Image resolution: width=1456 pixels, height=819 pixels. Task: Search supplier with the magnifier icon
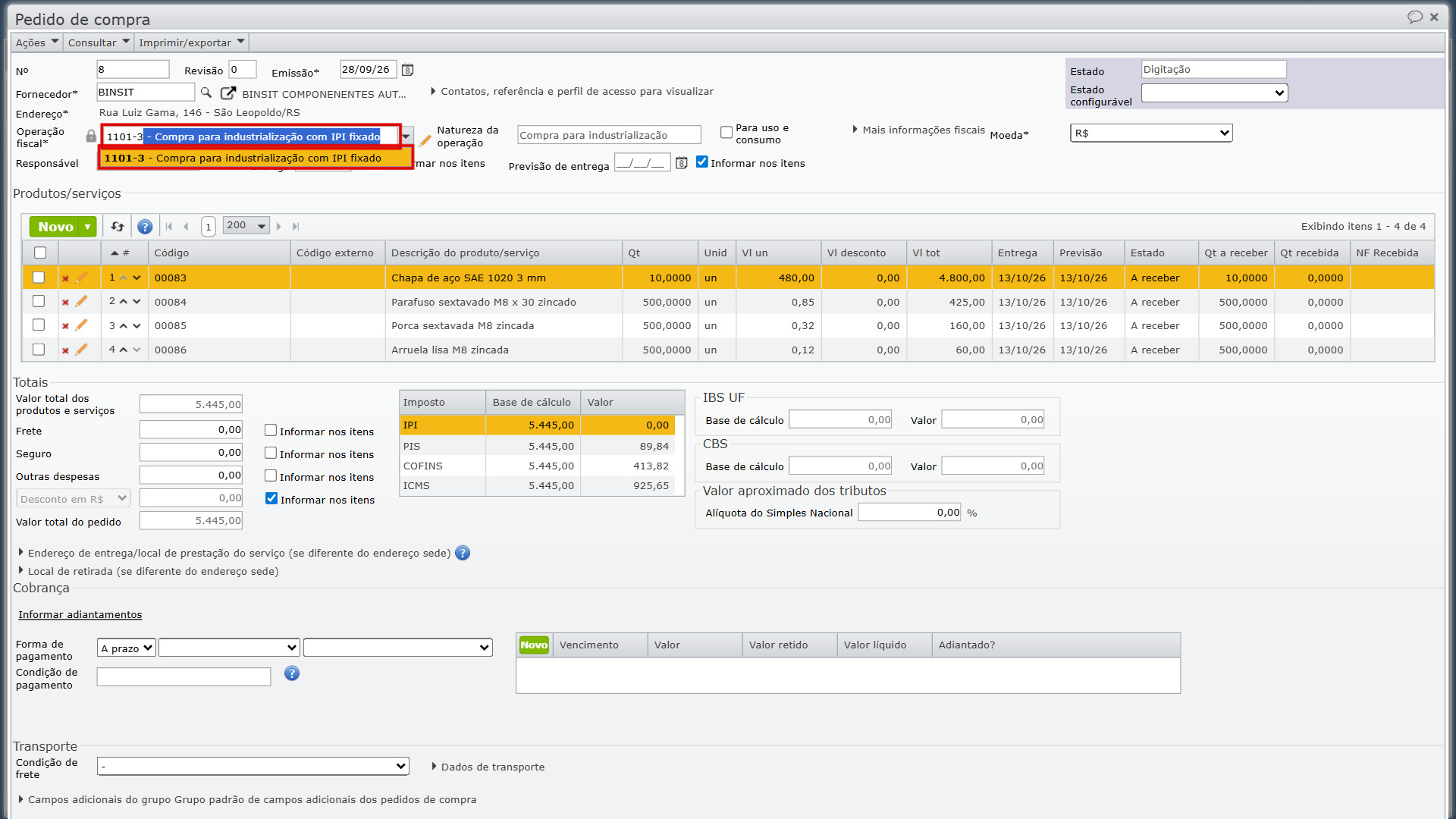[x=206, y=93]
